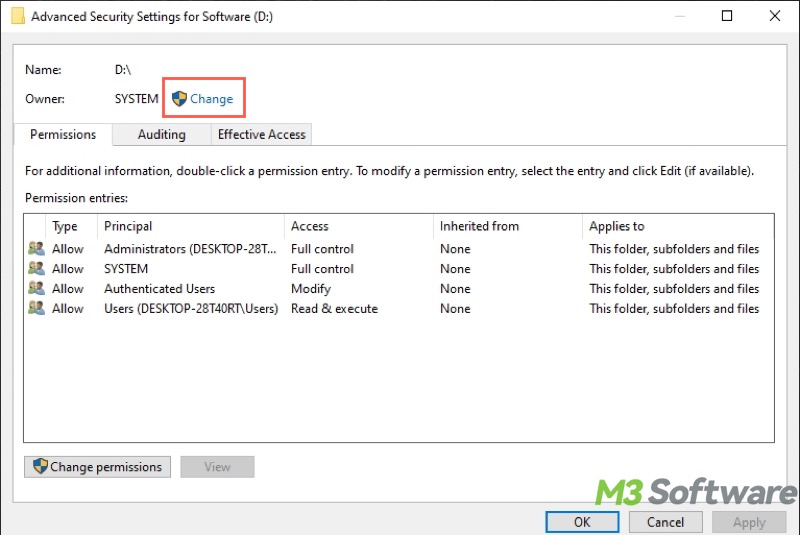800x535 pixels.
Task: Close the Advanced Security Settings dialog
Action: (x=774, y=16)
